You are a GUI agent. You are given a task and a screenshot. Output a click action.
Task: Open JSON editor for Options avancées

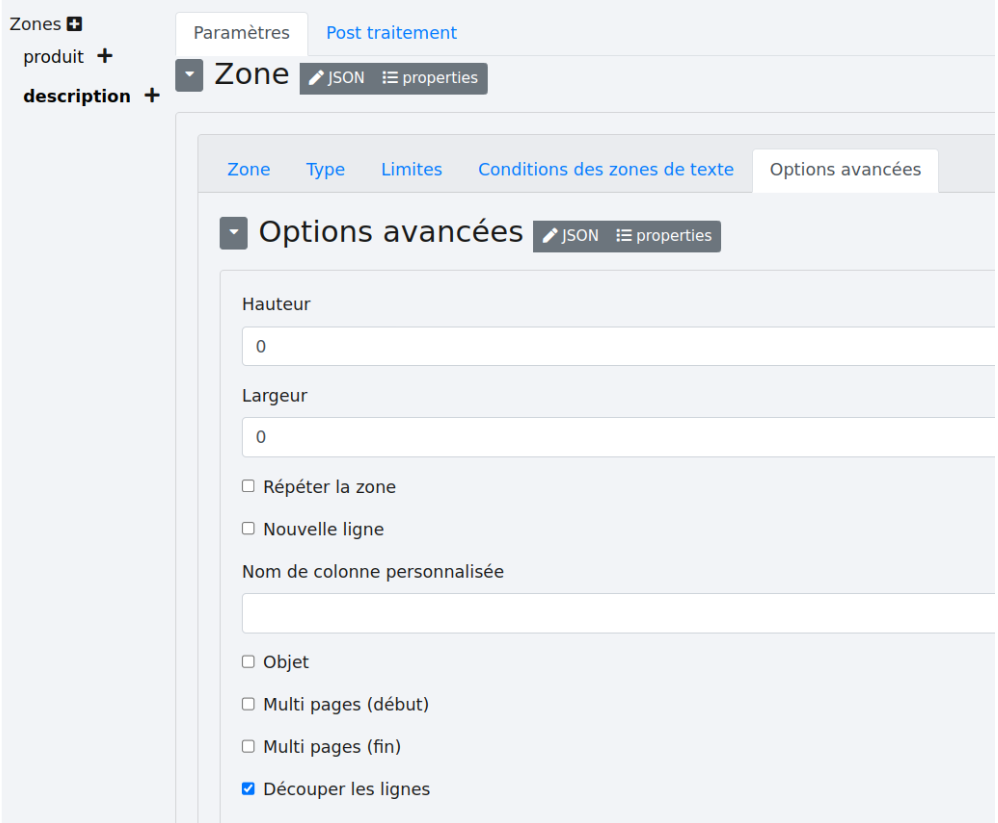[570, 236]
